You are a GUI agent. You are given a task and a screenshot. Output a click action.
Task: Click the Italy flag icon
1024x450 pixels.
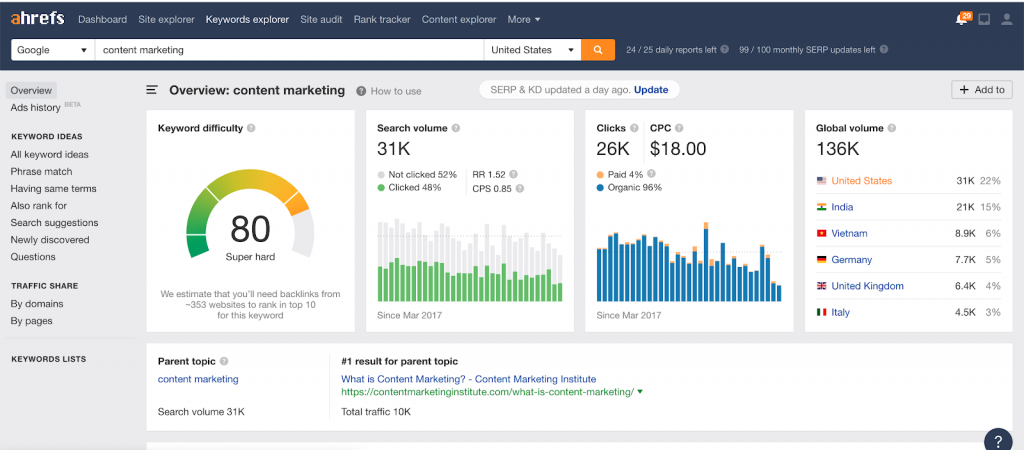coord(822,312)
